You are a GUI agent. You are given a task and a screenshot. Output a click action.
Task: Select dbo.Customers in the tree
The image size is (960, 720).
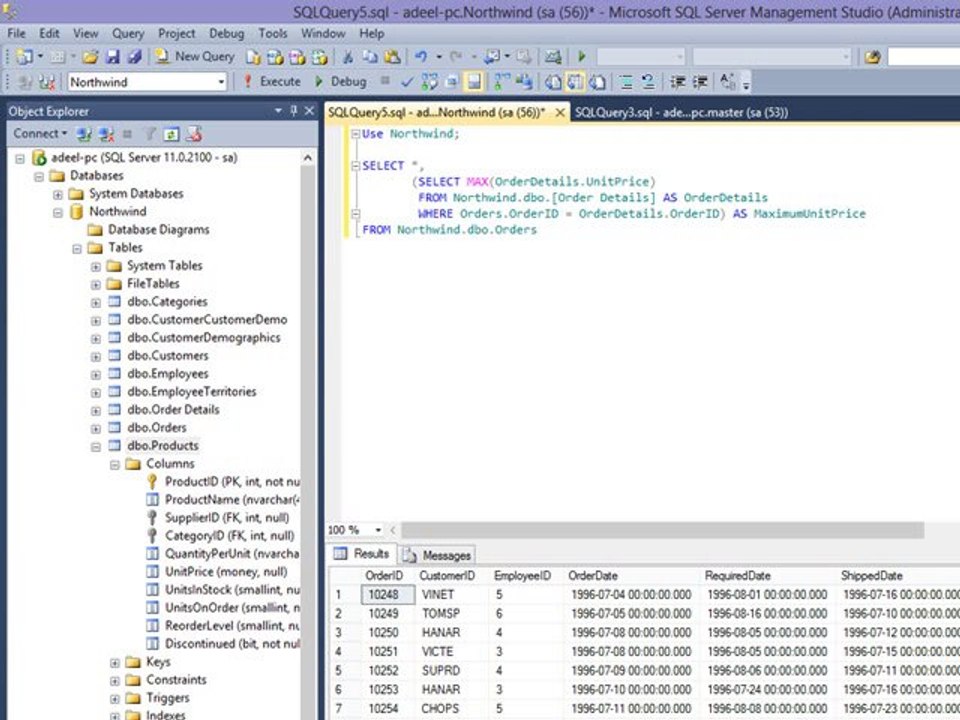pos(168,356)
